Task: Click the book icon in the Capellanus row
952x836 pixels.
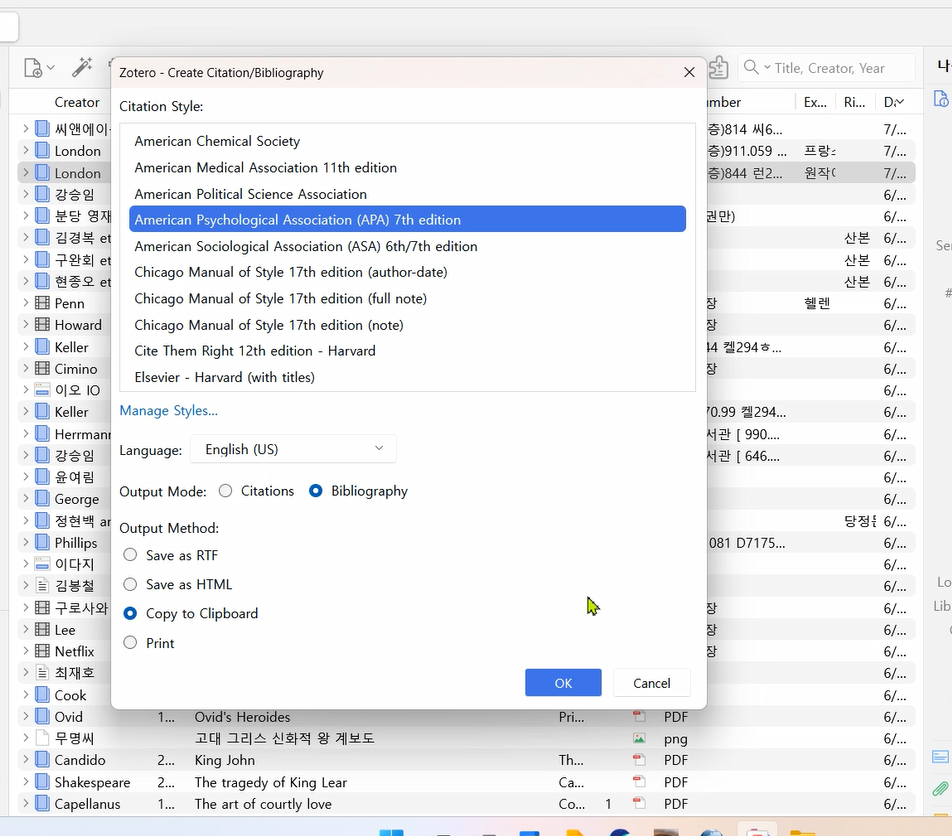Action: tap(42, 804)
